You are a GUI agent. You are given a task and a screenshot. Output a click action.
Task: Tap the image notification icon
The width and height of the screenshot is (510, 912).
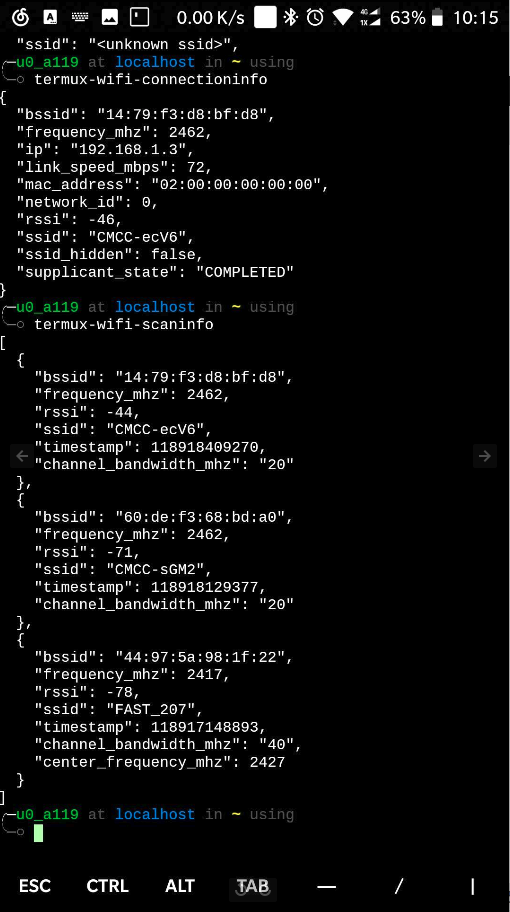coord(109,17)
